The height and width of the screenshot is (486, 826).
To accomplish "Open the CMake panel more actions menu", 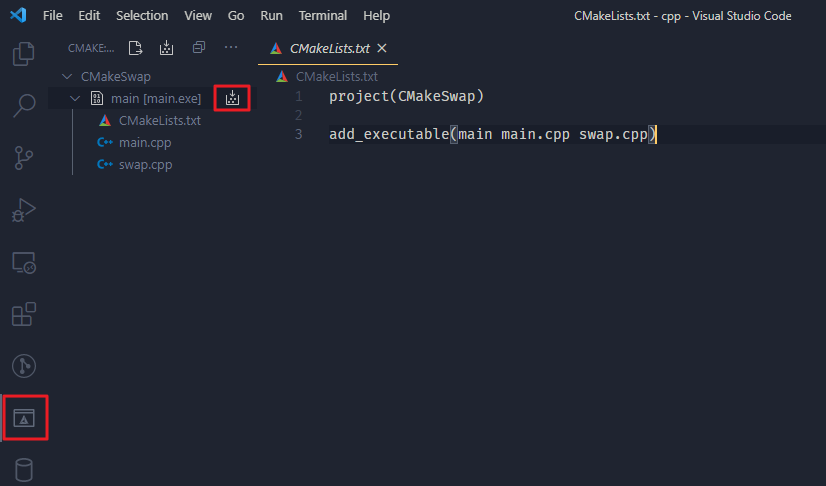I will click(231, 47).
